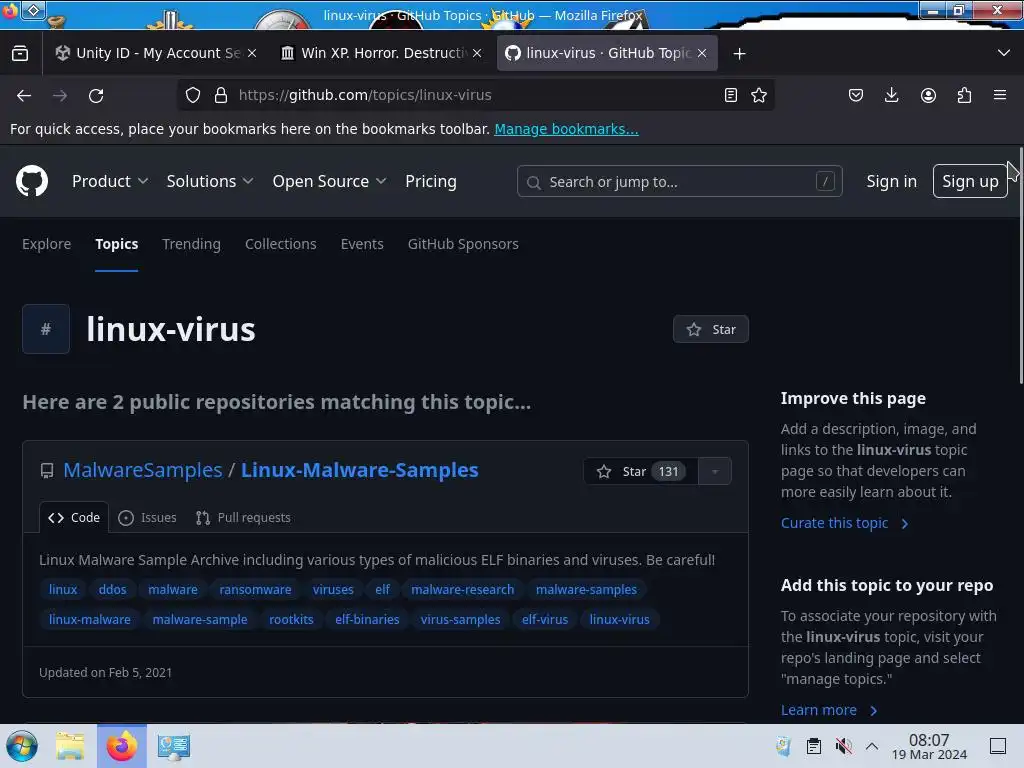Image resolution: width=1024 pixels, height=768 pixels.
Task: Open the system settings icon on the taskbar
Action: (174, 746)
